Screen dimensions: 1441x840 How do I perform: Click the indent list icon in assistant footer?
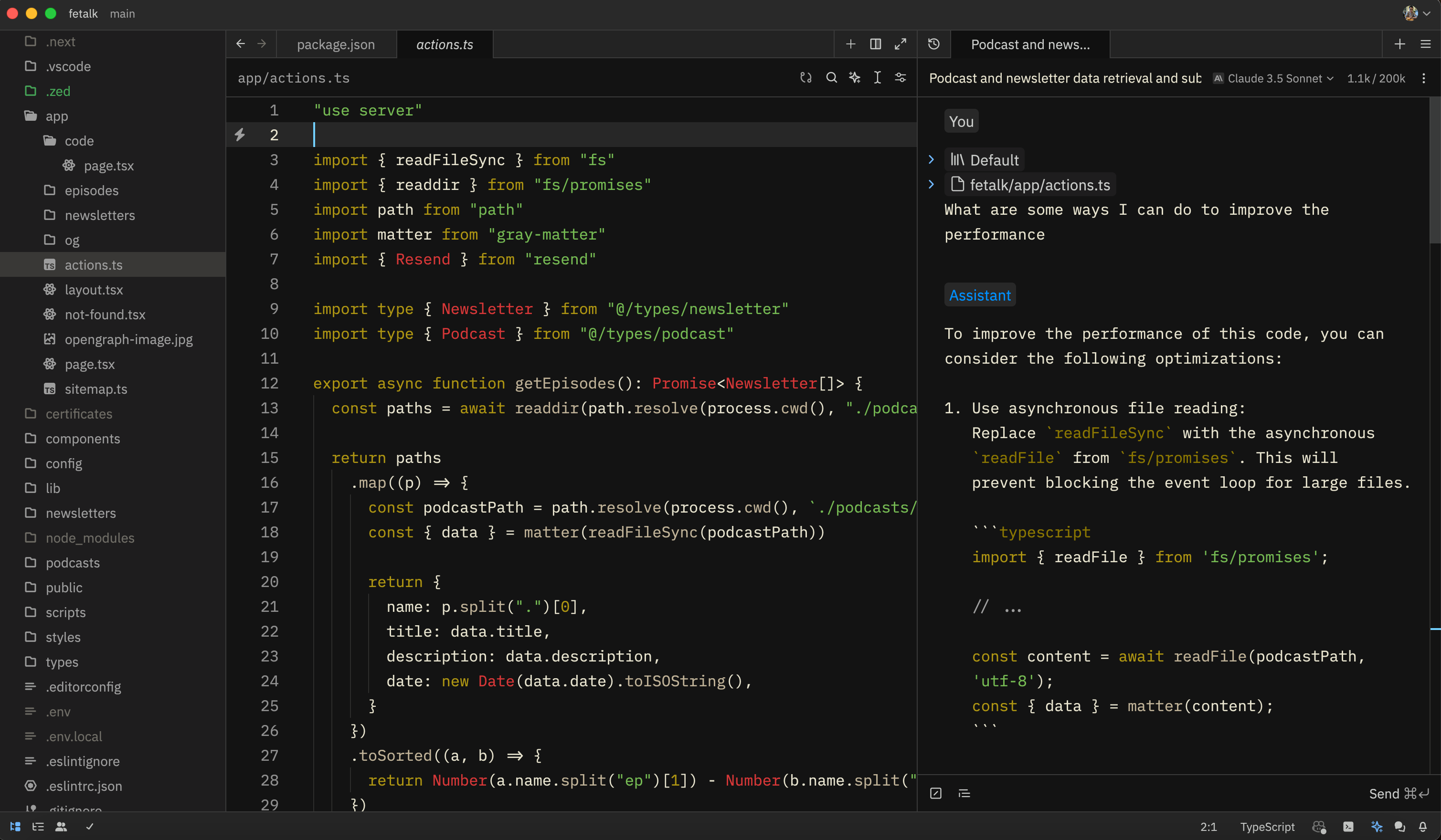coord(964,793)
